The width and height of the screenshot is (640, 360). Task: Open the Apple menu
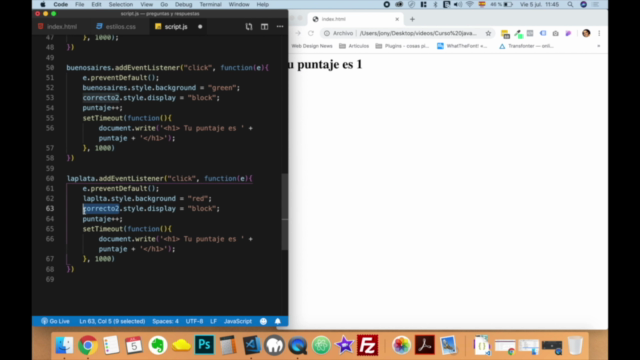click(x=43, y=4)
